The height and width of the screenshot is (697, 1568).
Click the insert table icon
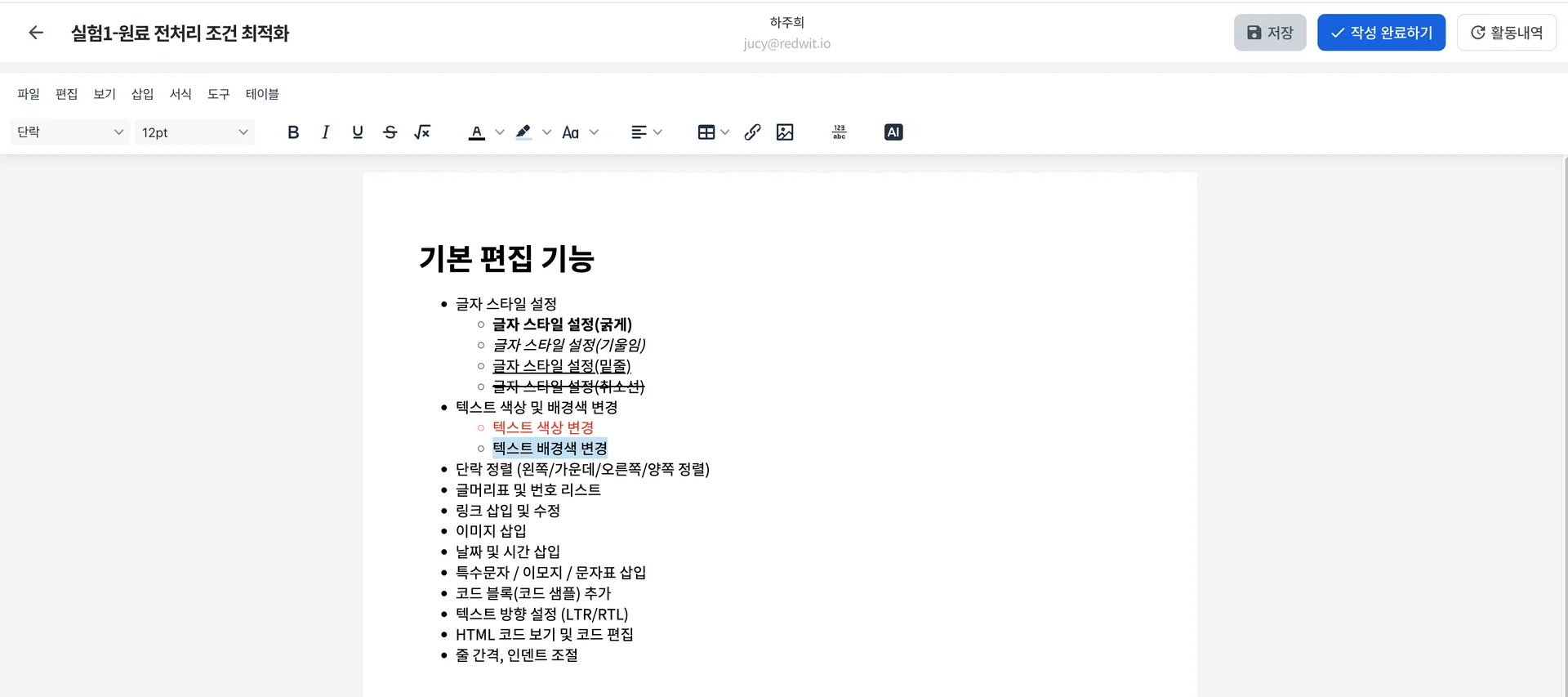pyautogui.click(x=706, y=132)
